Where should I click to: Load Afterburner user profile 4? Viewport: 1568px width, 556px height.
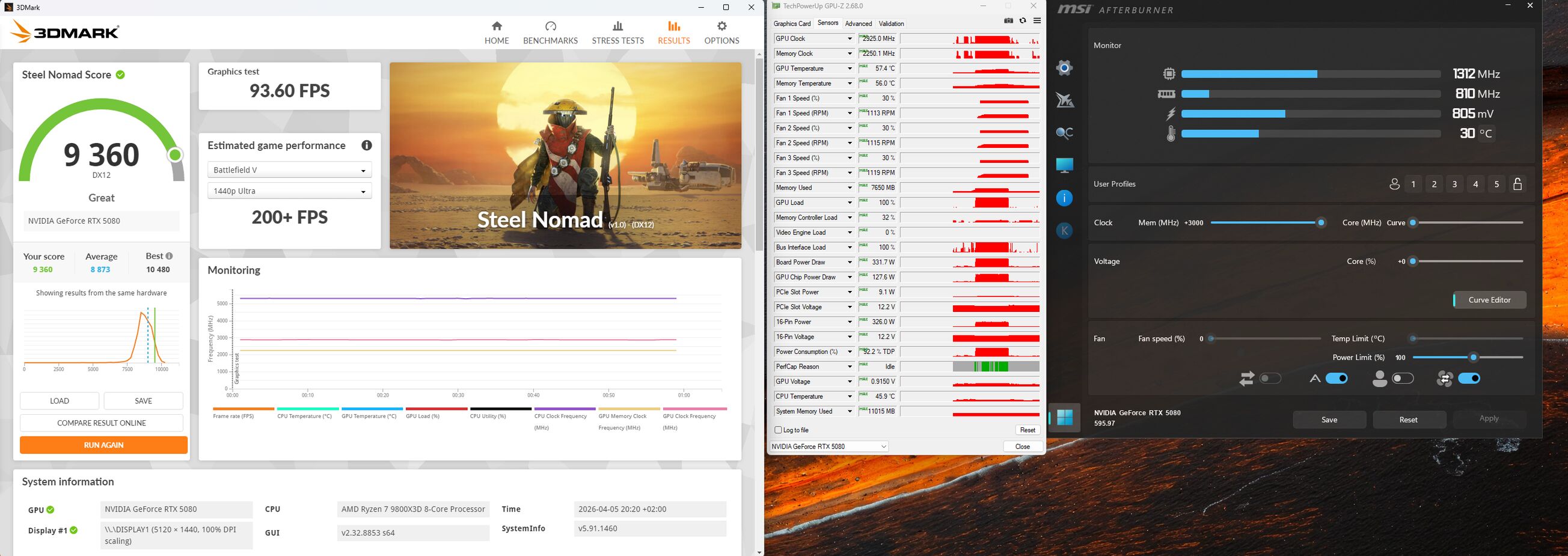1475,185
